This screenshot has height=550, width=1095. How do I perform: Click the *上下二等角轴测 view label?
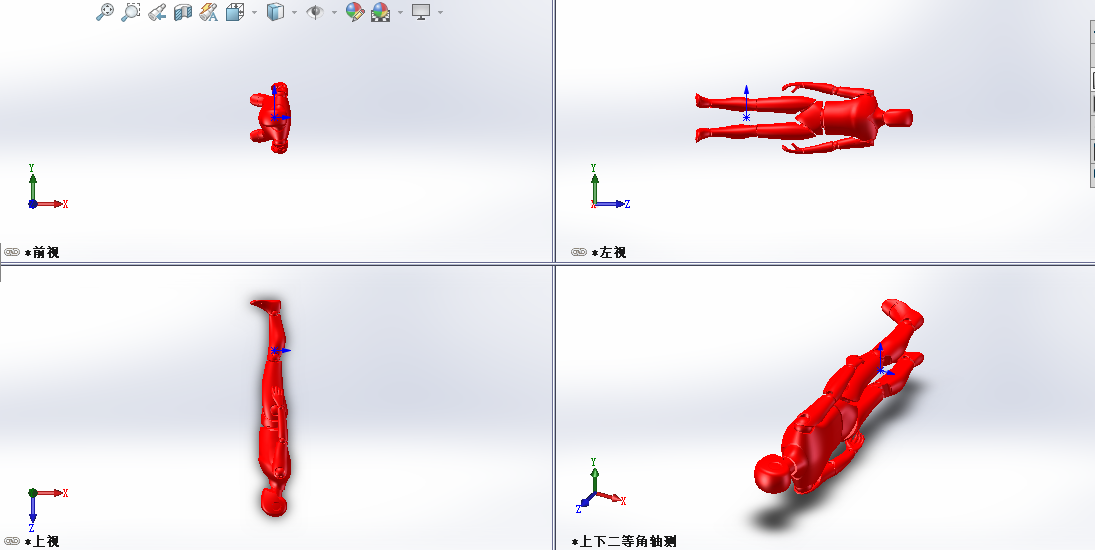tap(624, 542)
